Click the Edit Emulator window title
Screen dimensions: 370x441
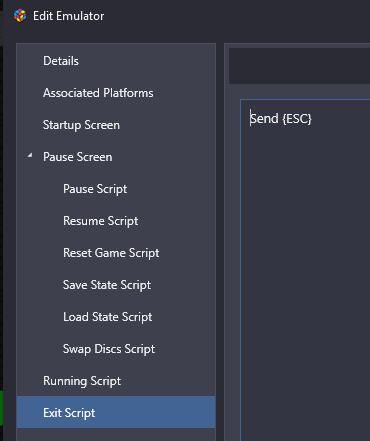[x=68, y=16]
